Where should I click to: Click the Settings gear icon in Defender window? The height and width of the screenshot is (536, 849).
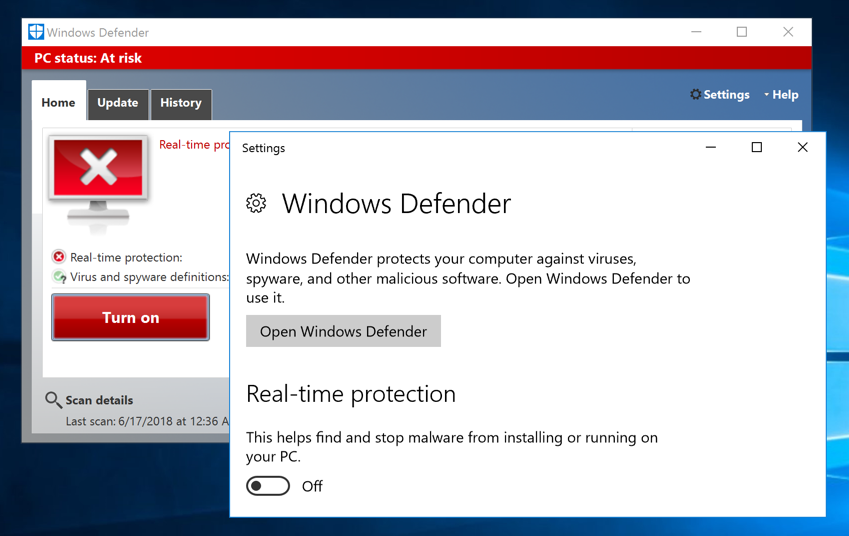(695, 94)
